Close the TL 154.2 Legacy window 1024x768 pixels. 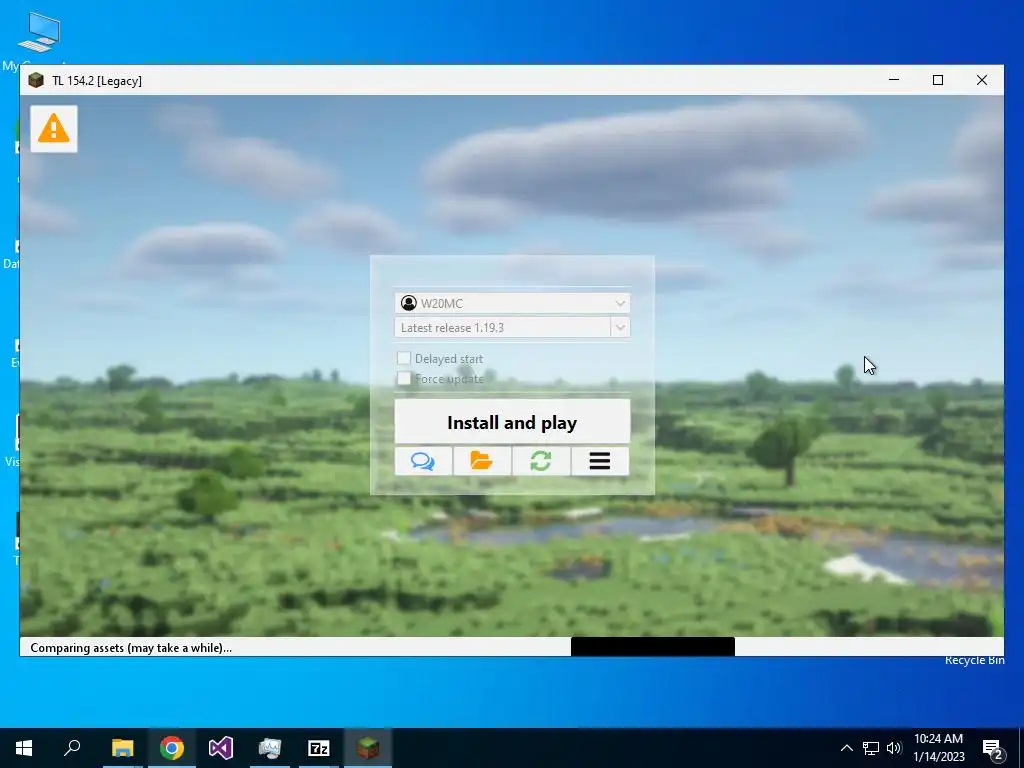982,80
